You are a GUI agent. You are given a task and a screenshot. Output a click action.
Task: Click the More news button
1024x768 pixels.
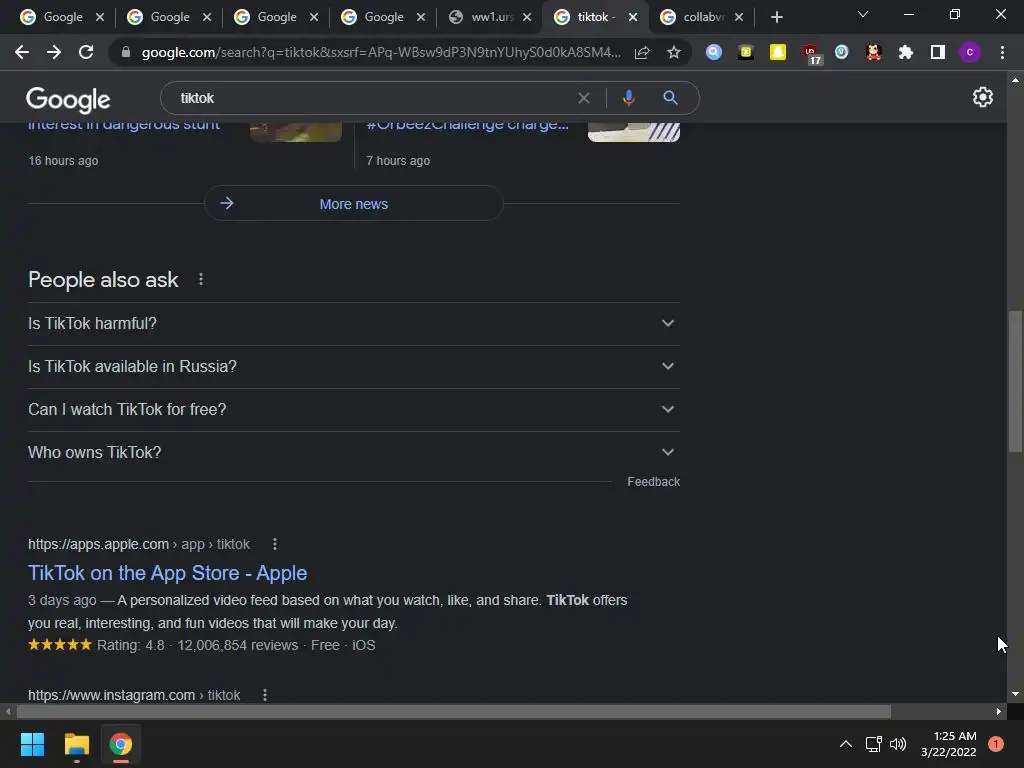pos(353,204)
